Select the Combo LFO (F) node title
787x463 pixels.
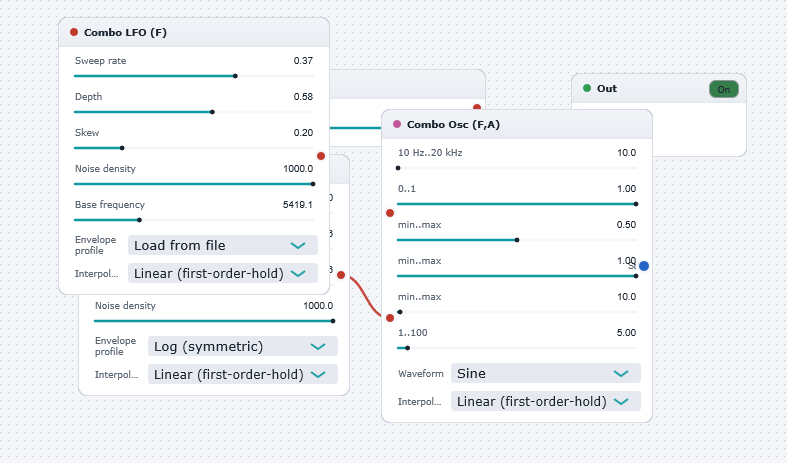point(125,32)
